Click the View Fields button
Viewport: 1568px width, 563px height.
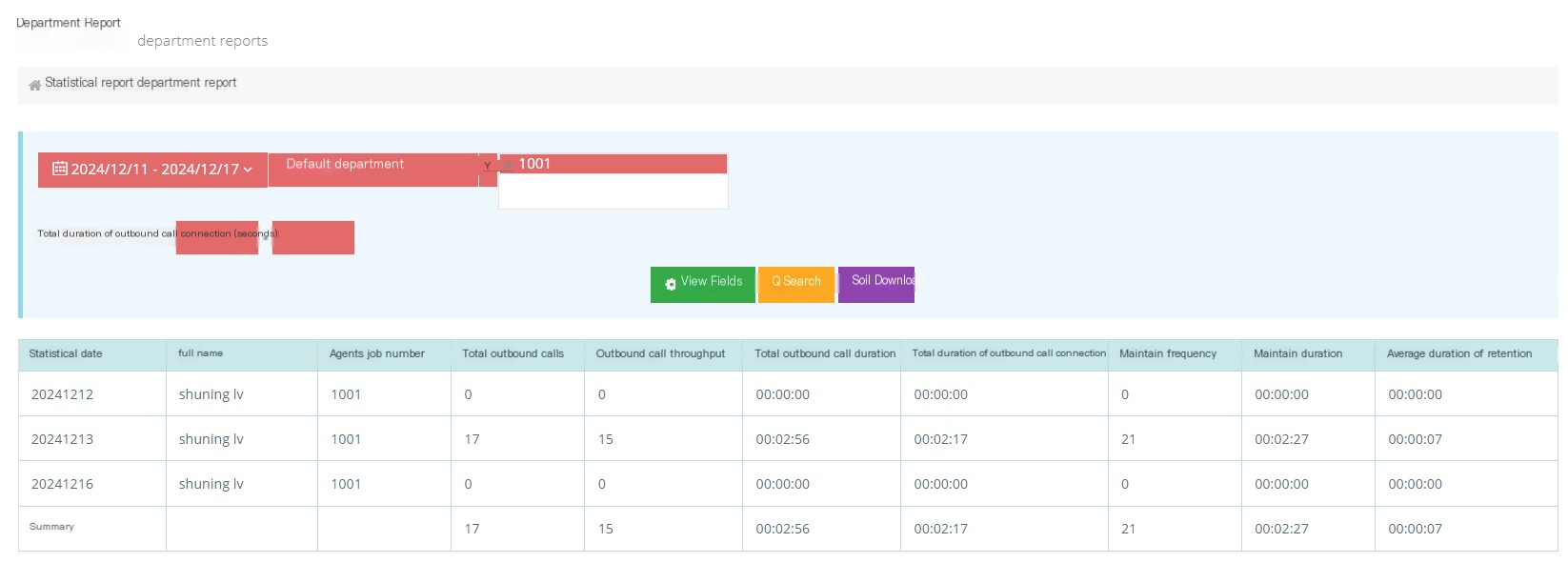coord(703,285)
